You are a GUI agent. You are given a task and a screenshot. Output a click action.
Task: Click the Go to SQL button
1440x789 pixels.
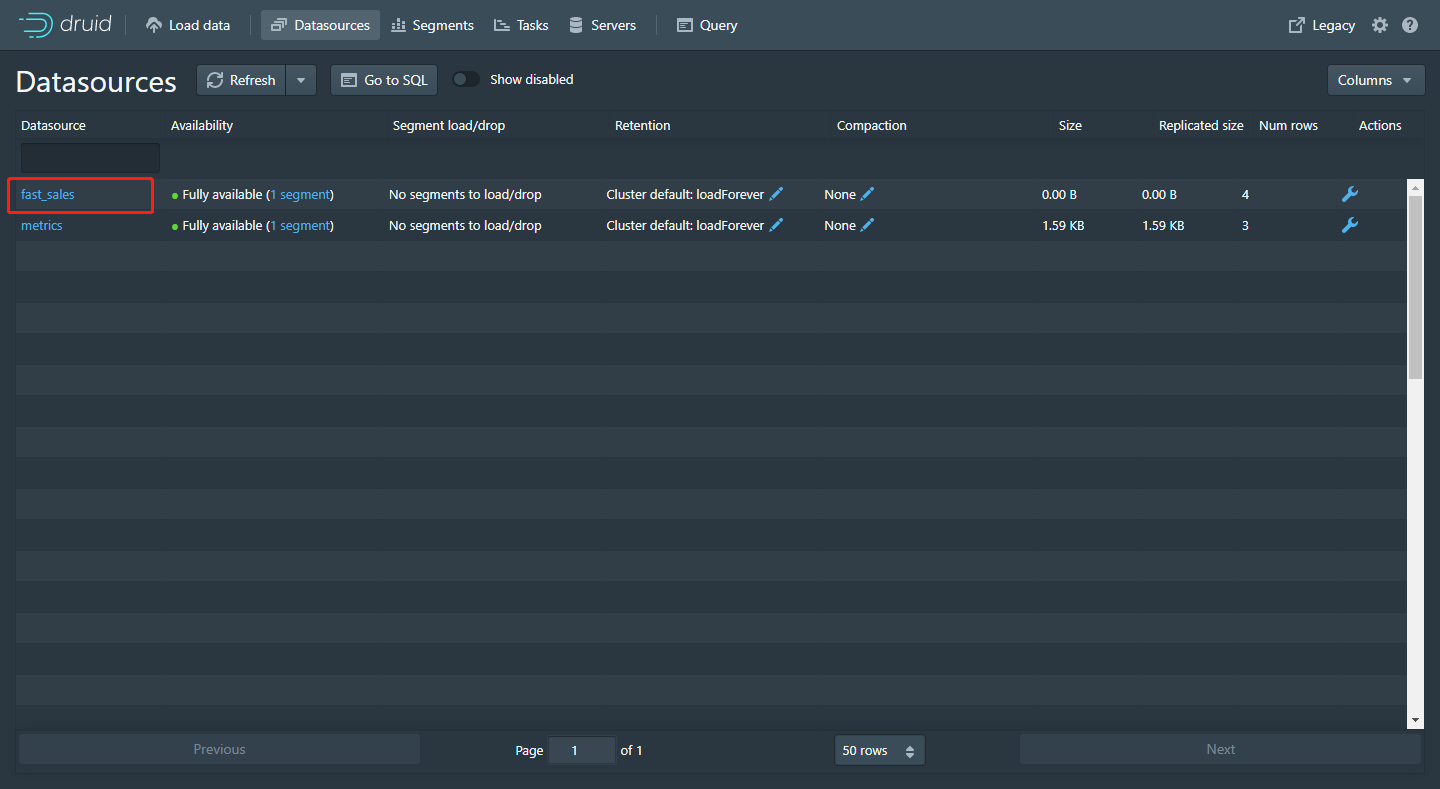pyautogui.click(x=384, y=80)
